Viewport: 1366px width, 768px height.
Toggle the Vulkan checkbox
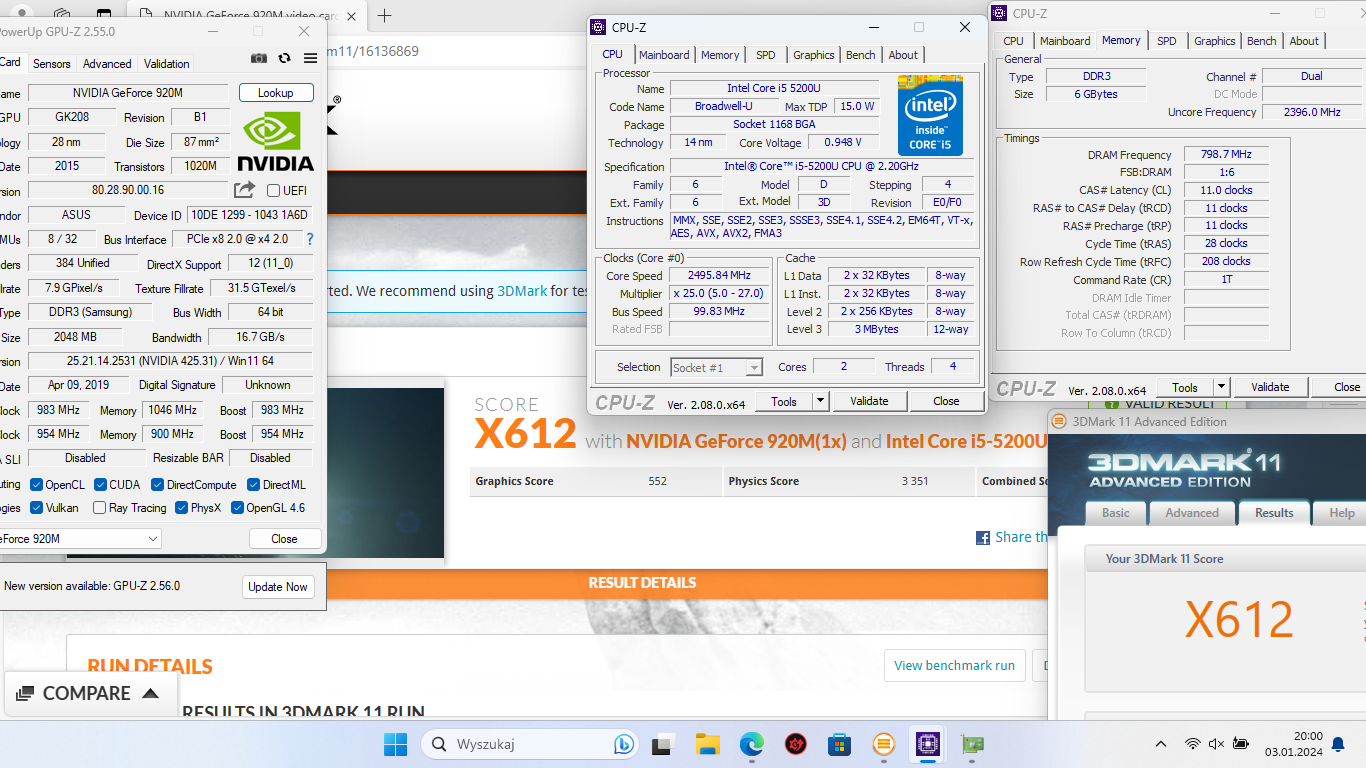(36, 508)
